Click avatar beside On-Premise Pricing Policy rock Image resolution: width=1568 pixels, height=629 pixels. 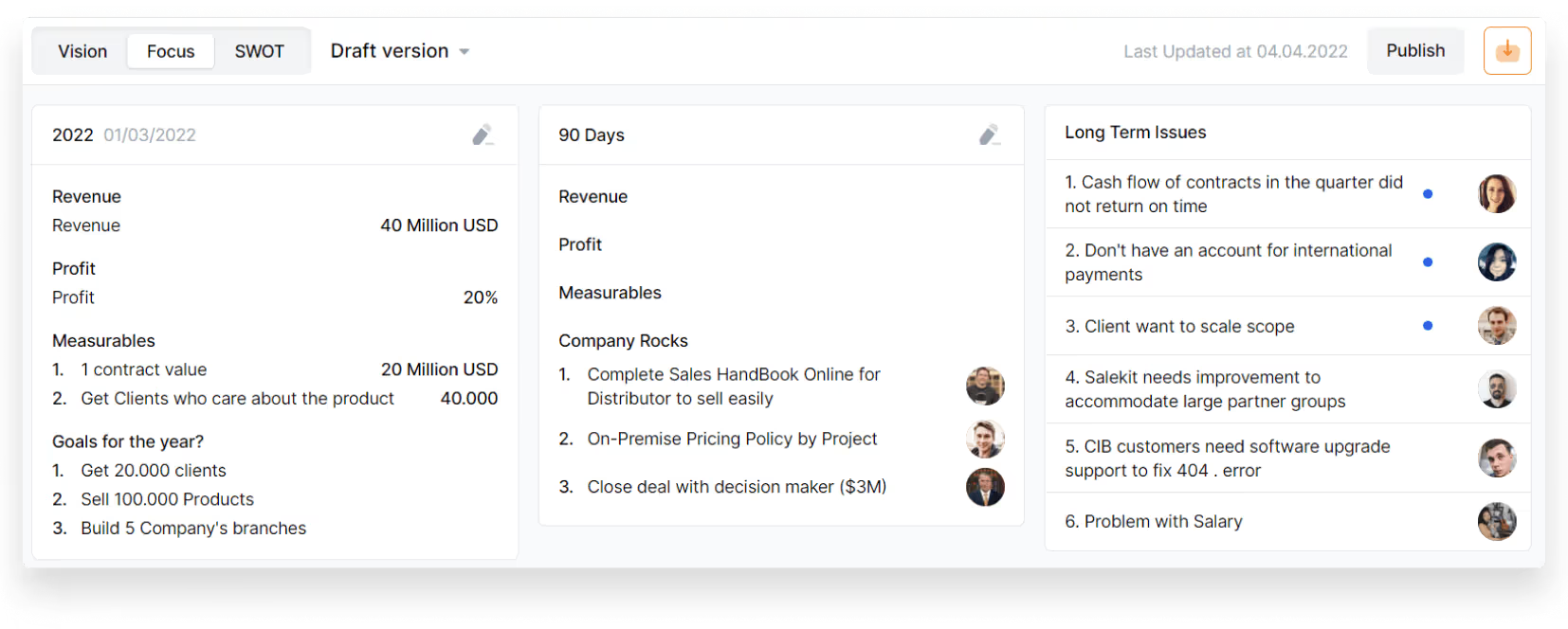985,440
